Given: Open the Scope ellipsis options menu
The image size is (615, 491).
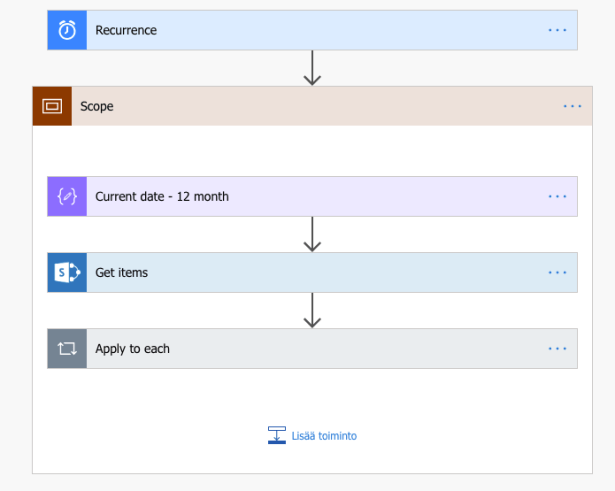Looking at the screenshot, I should point(572,106).
